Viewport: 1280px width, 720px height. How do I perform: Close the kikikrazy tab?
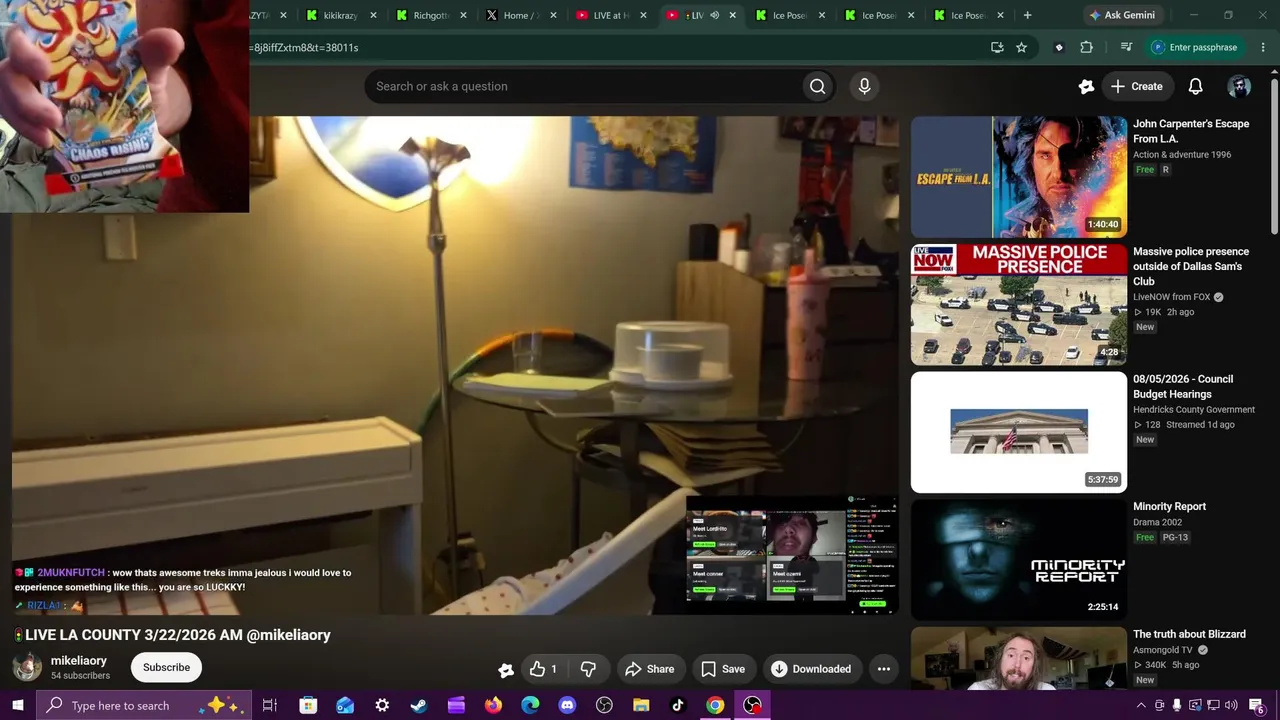tap(373, 15)
